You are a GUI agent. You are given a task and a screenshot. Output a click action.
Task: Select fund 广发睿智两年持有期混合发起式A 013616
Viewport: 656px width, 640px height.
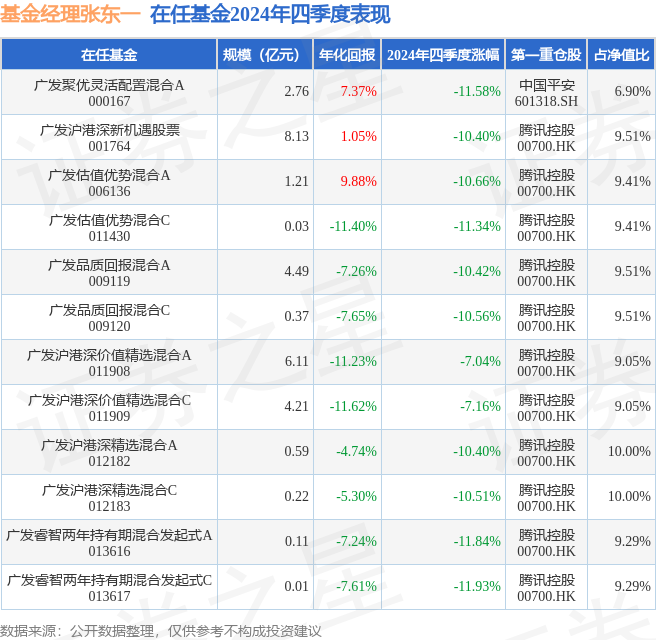coord(109,543)
